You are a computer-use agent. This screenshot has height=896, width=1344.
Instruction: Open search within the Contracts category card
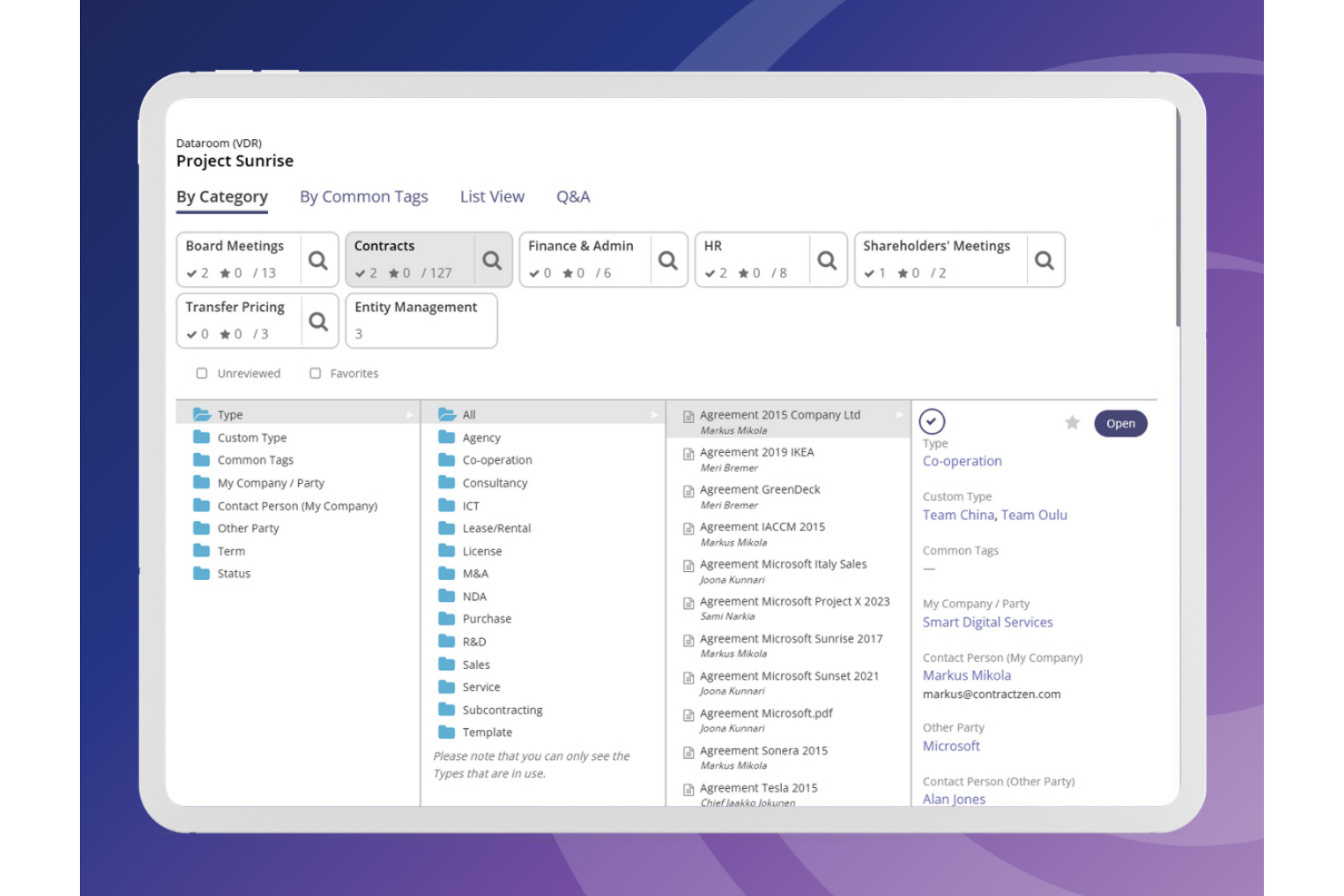493,261
